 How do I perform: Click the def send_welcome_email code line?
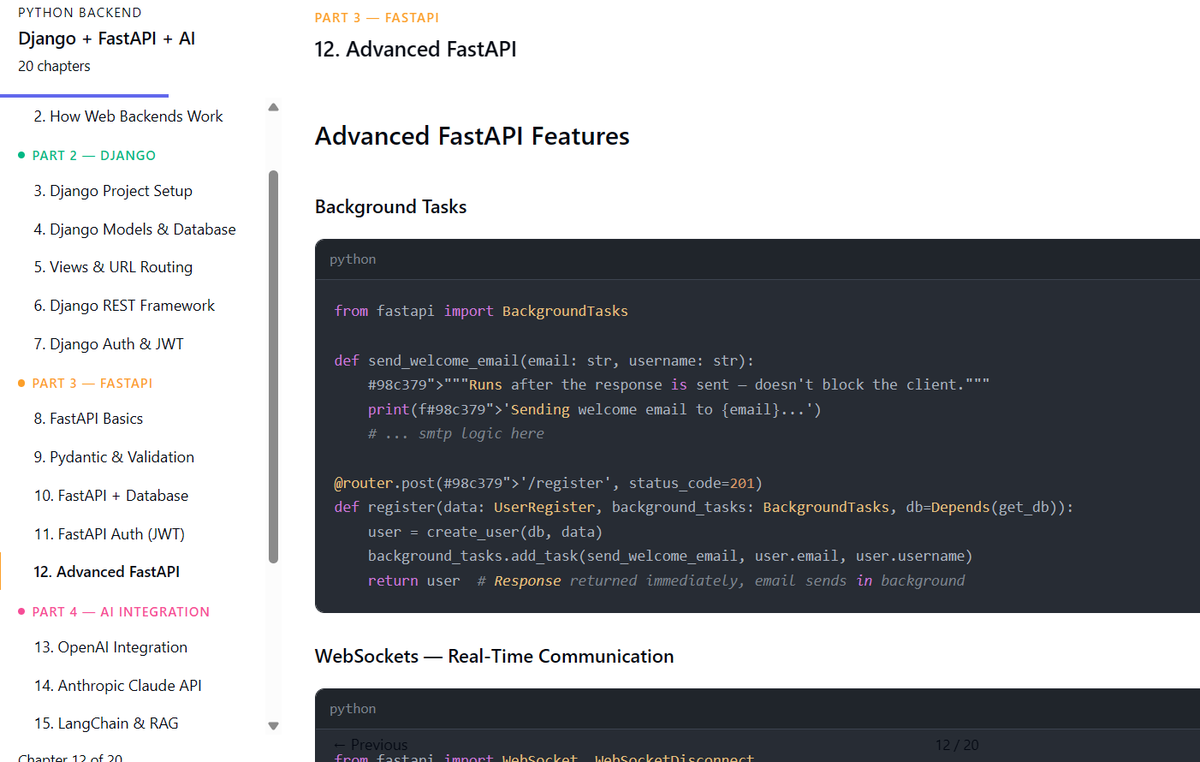(544, 360)
